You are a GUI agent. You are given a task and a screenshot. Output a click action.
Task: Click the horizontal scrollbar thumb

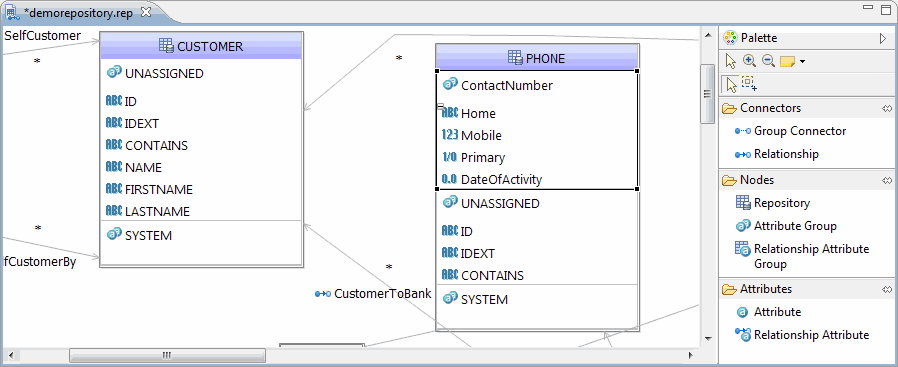click(167, 356)
